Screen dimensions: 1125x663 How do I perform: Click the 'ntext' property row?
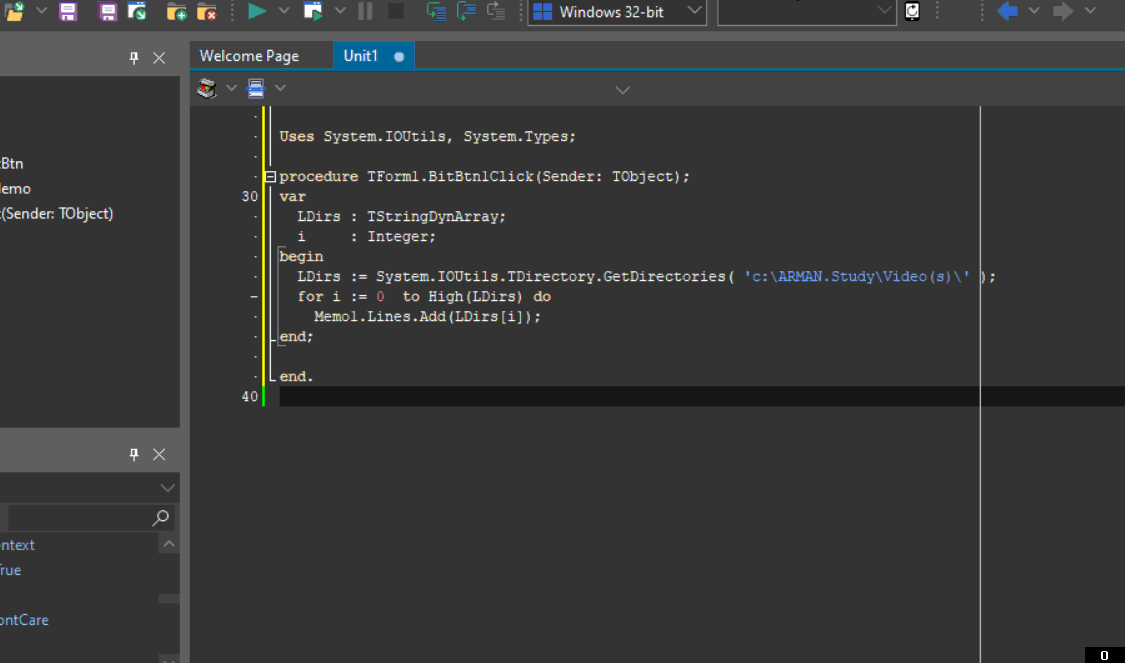[17, 545]
